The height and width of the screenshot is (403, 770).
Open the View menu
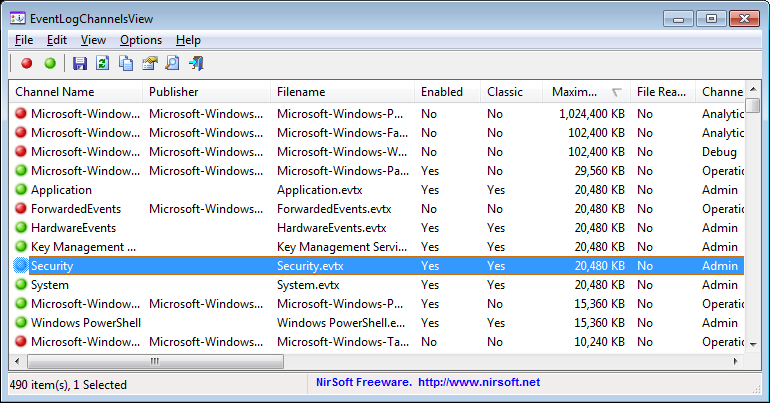(93, 40)
